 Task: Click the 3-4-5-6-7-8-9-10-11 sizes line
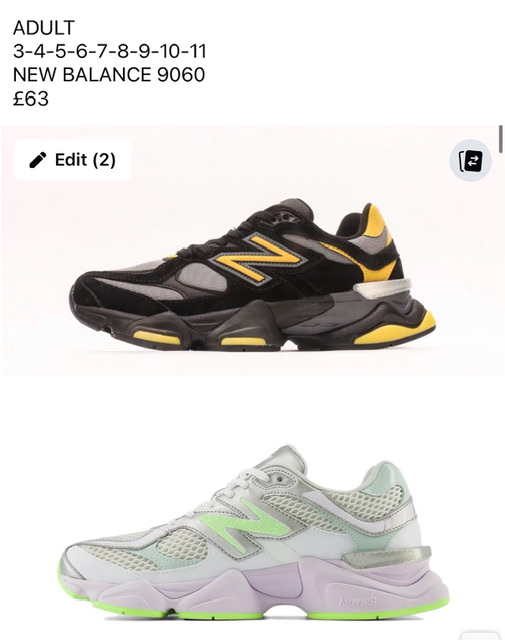[x=109, y=51]
